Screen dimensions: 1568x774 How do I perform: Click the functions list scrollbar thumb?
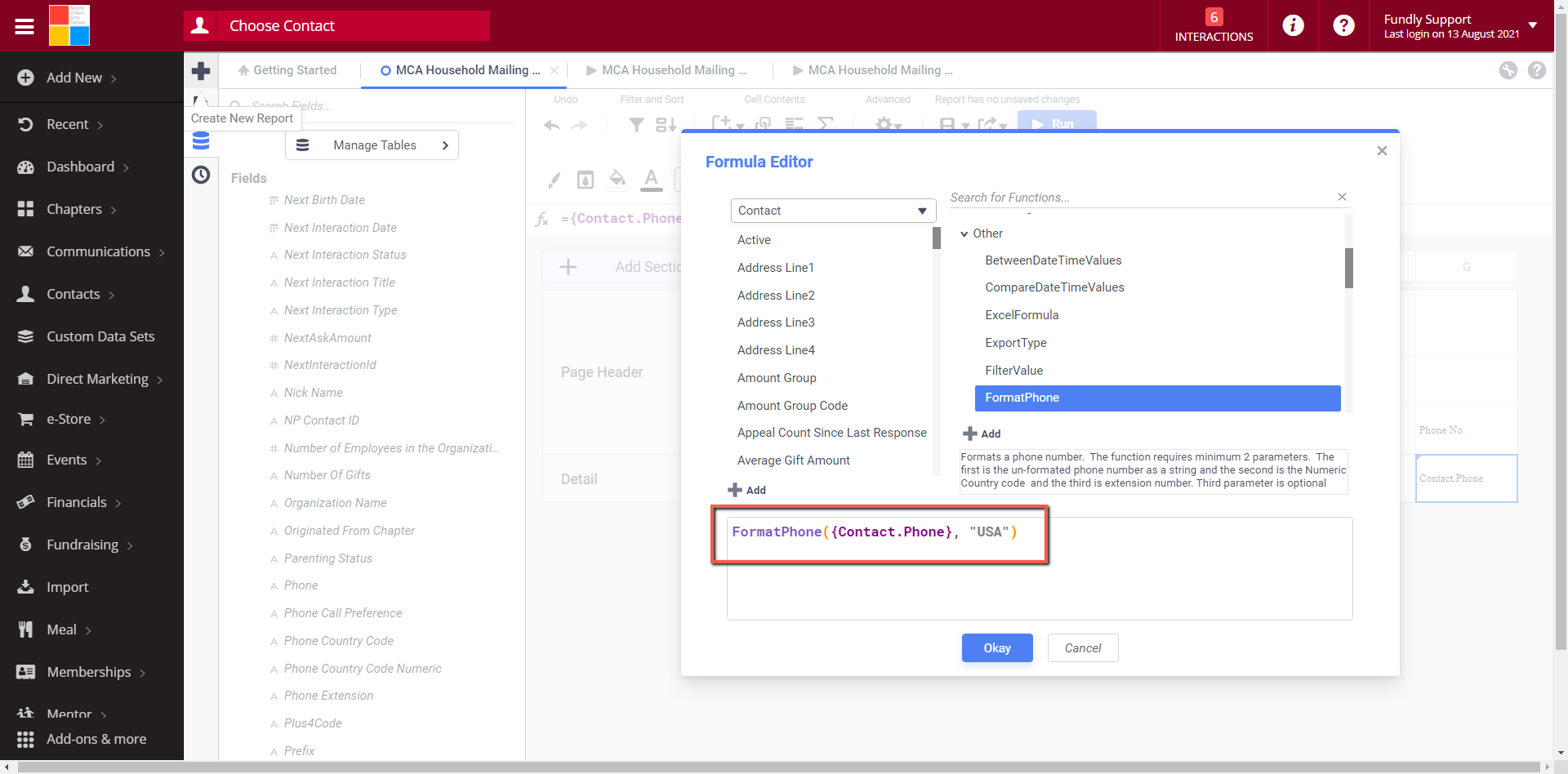[x=1349, y=268]
